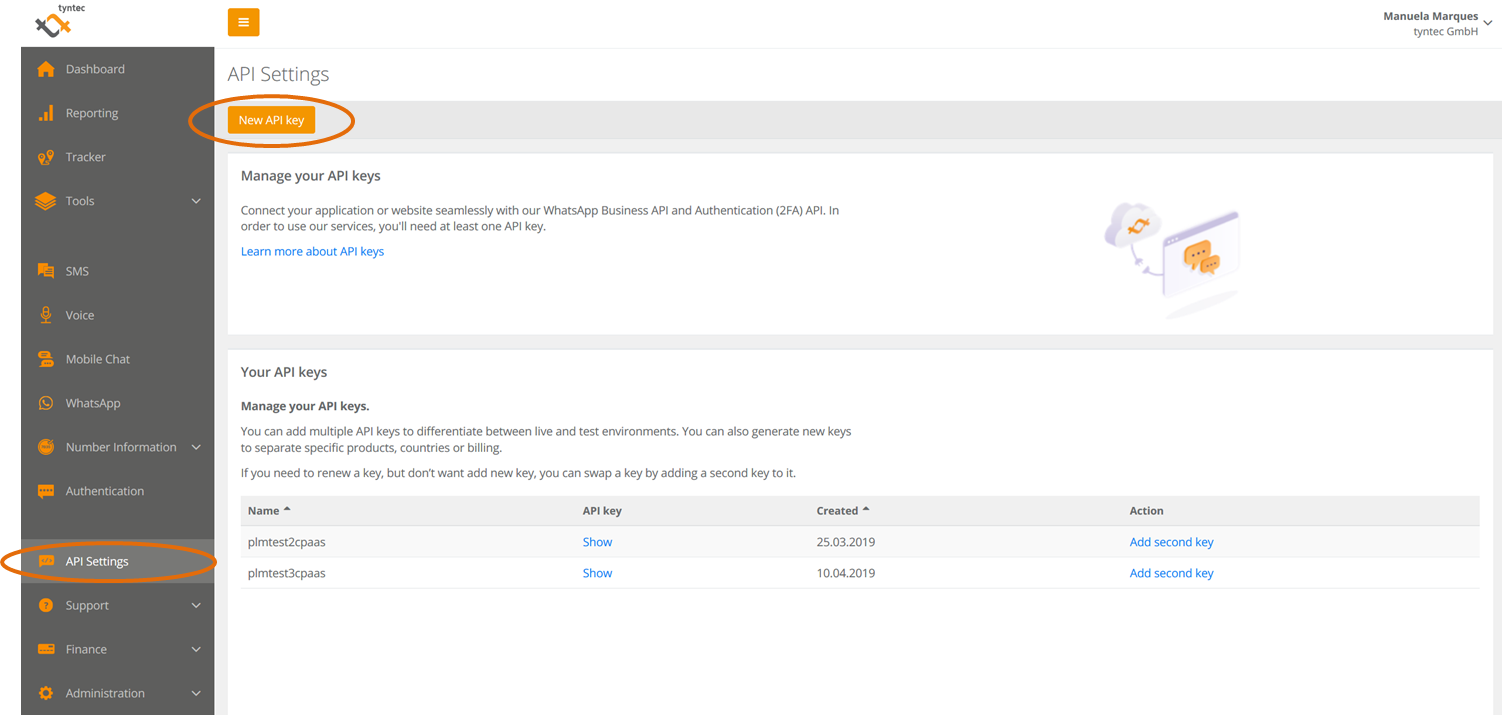Click the Action column header

pyautogui.click(x=1146, y=510)
